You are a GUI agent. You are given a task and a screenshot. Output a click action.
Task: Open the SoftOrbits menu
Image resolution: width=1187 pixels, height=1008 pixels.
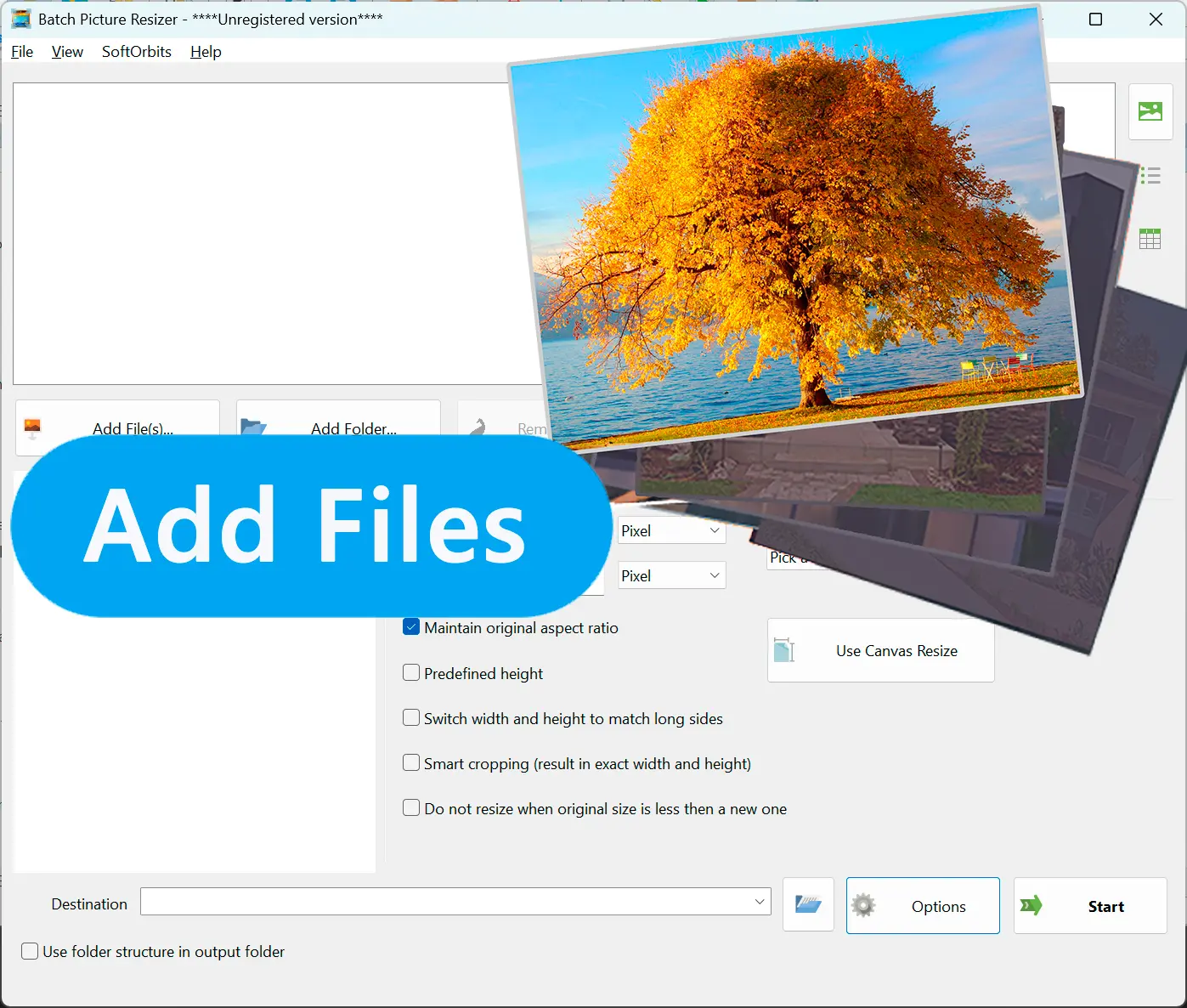pyautogui.click(x=136, y=52)
